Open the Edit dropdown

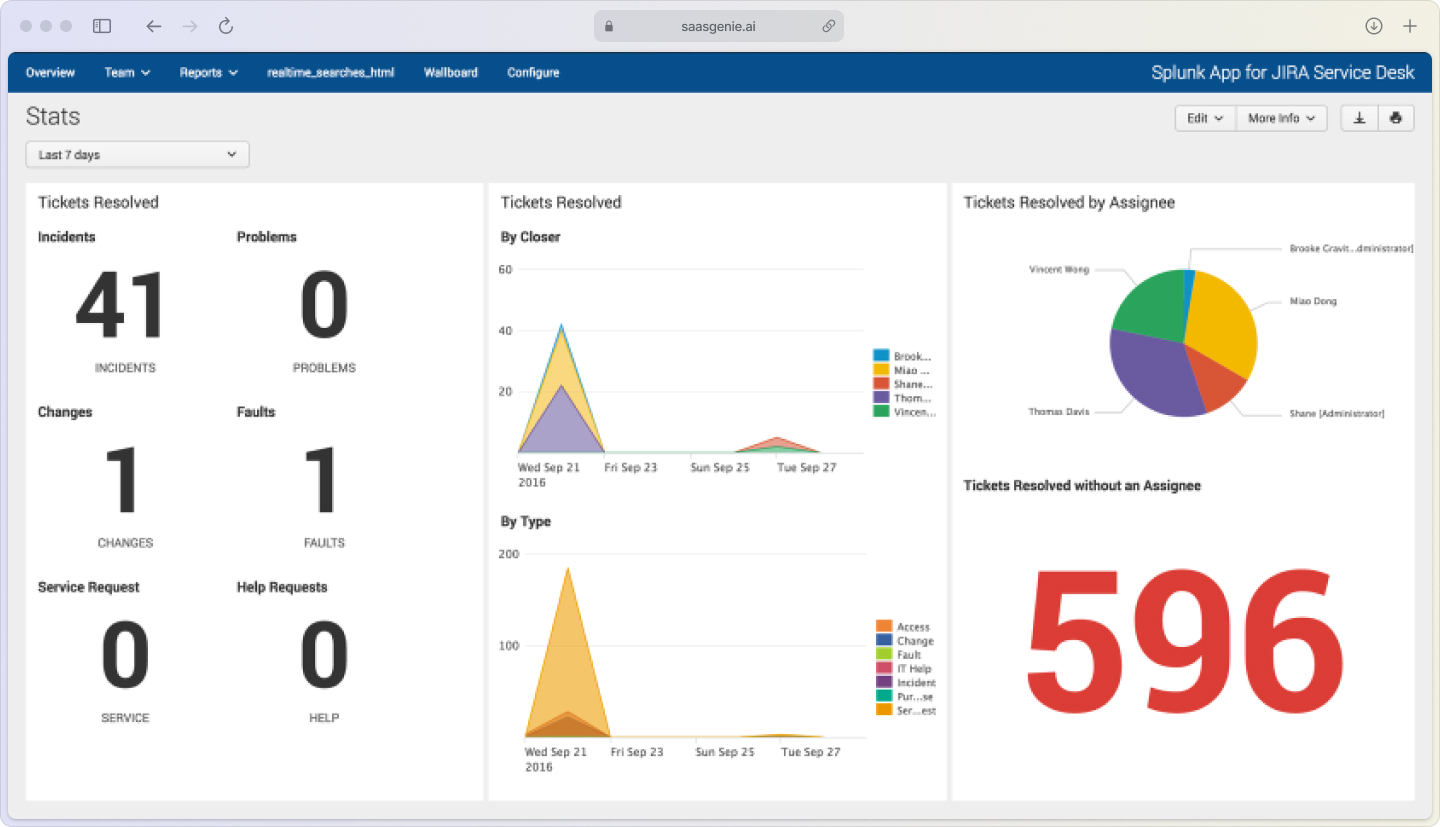1204,118
